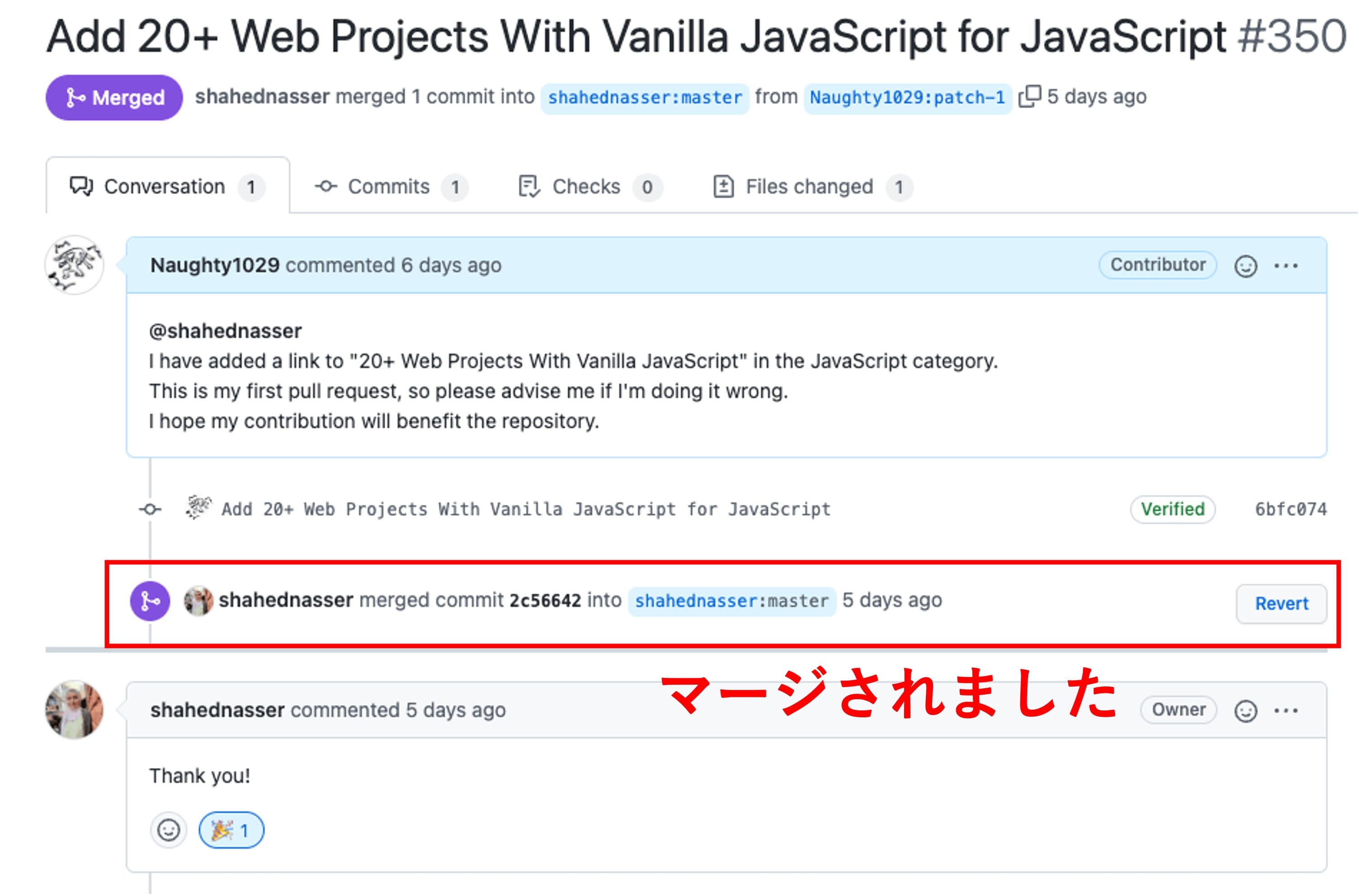This screenshot has width=1359, height=896.
Task: Click shahednasser's large avatar beside Thank you comment
Action: (74, 710)
